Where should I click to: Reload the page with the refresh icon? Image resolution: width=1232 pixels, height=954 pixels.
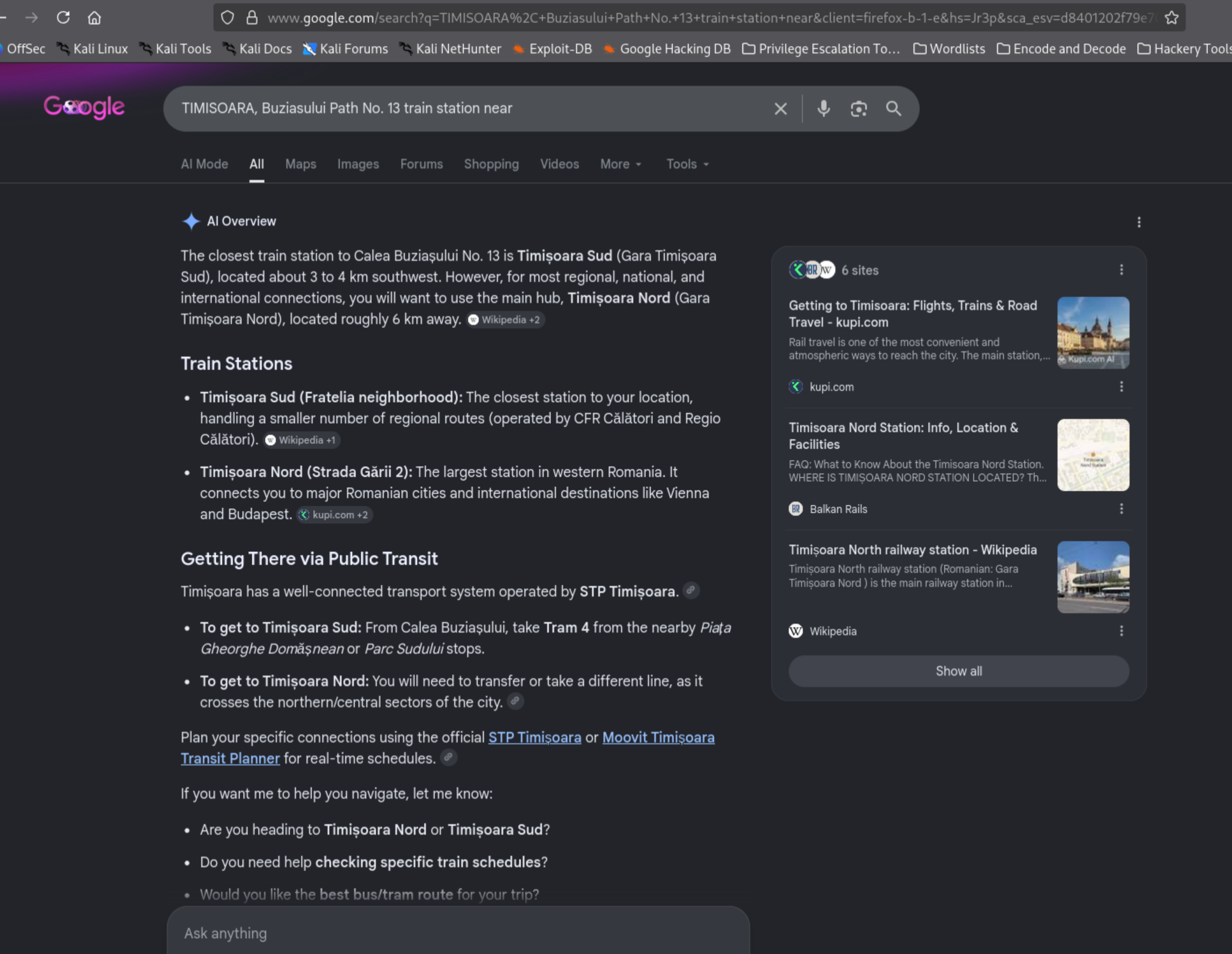[63, 18]
